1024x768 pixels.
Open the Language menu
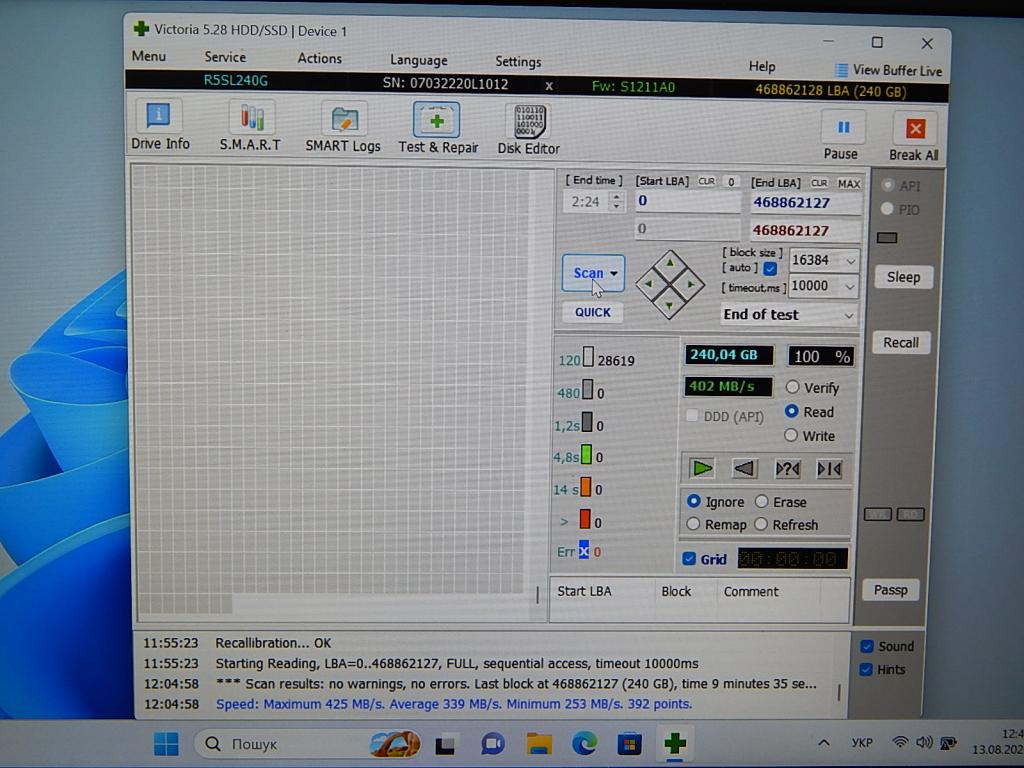(x=419, y=60)
